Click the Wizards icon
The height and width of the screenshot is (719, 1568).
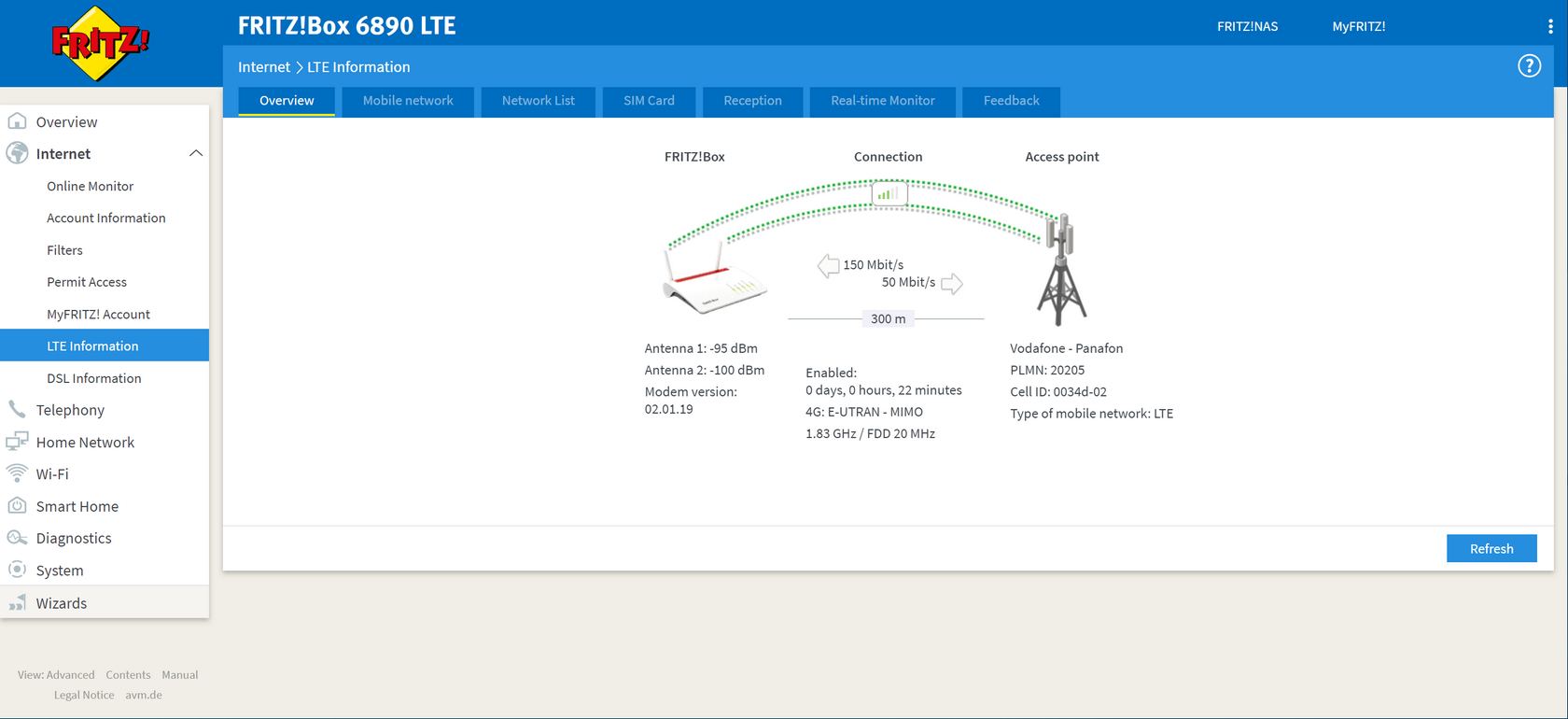click(x=17, y=602)
